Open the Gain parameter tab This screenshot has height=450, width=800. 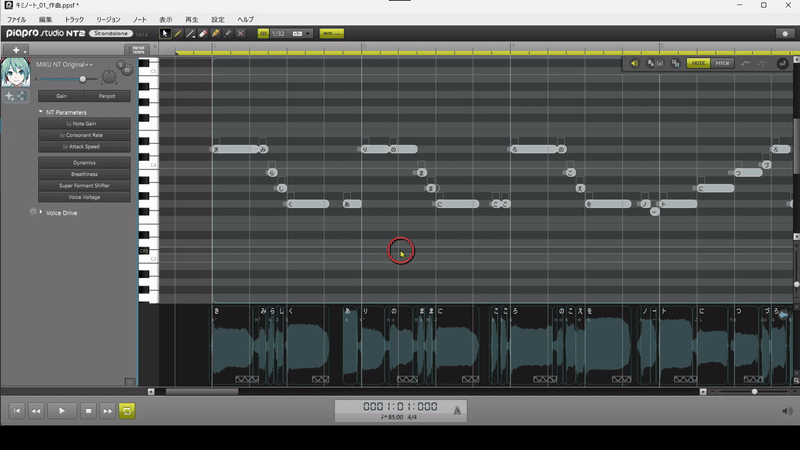pos(61,96)
